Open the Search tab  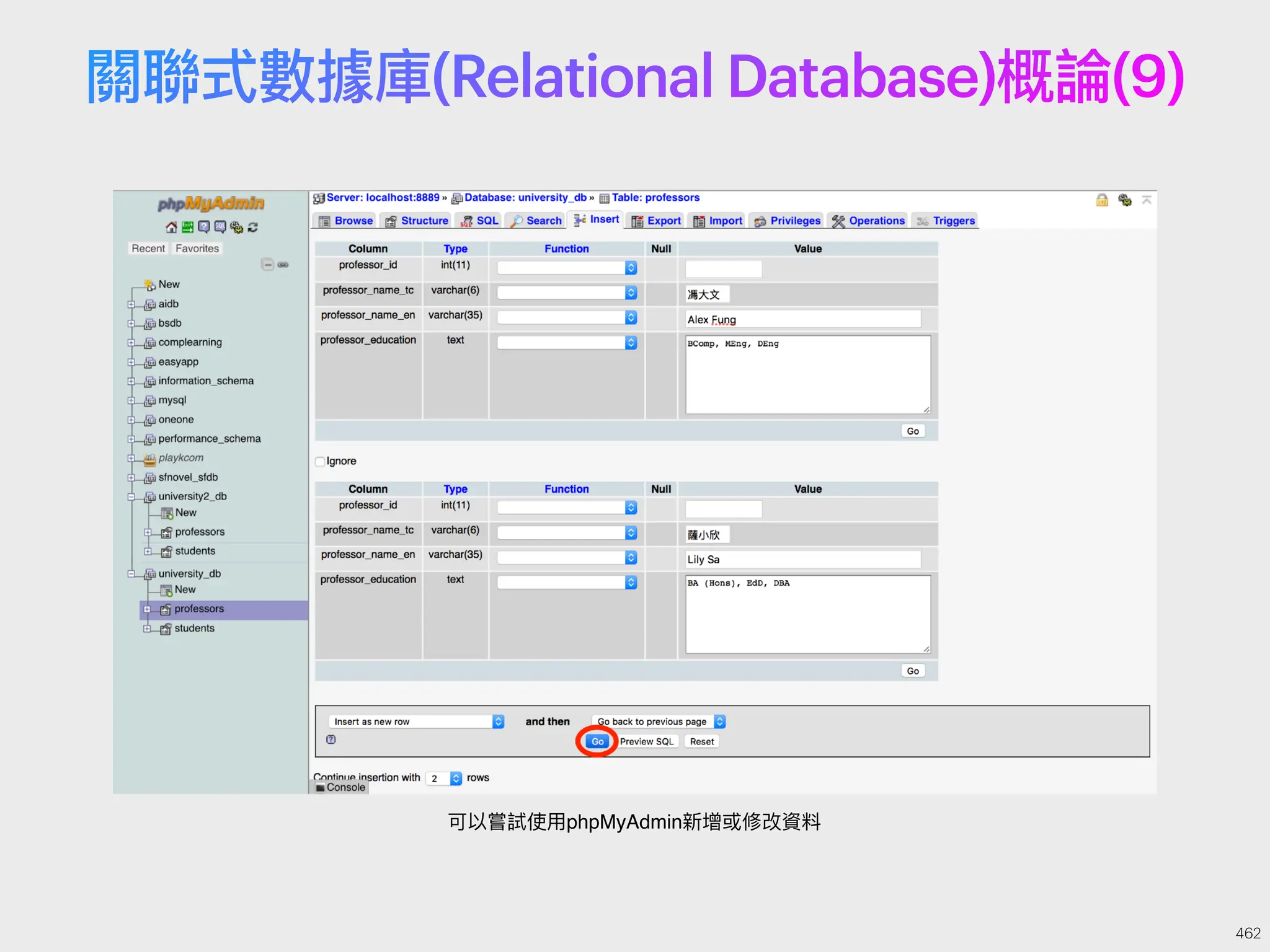[535, 221]
